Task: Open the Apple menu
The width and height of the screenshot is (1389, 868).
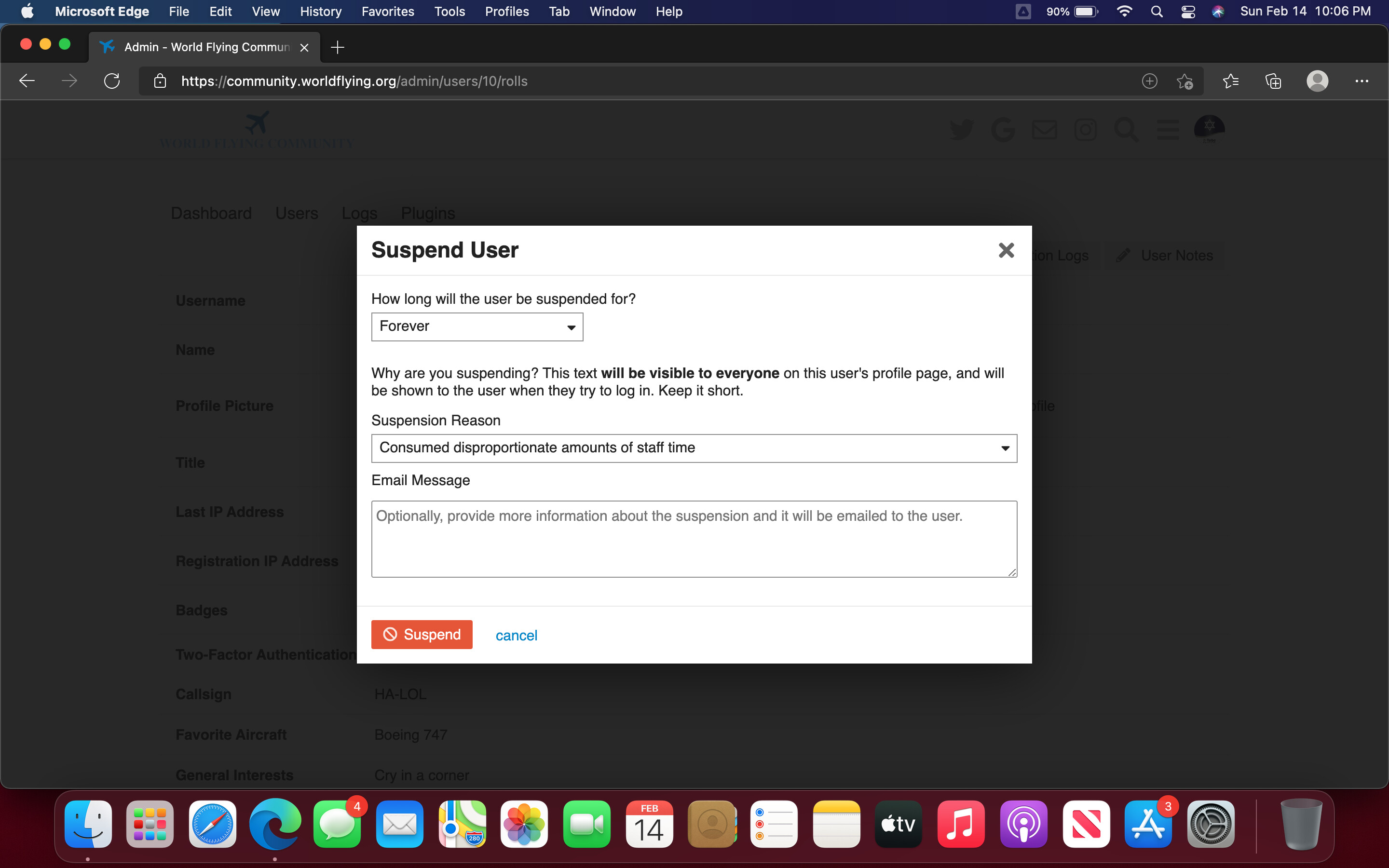Action: [27, 12]
